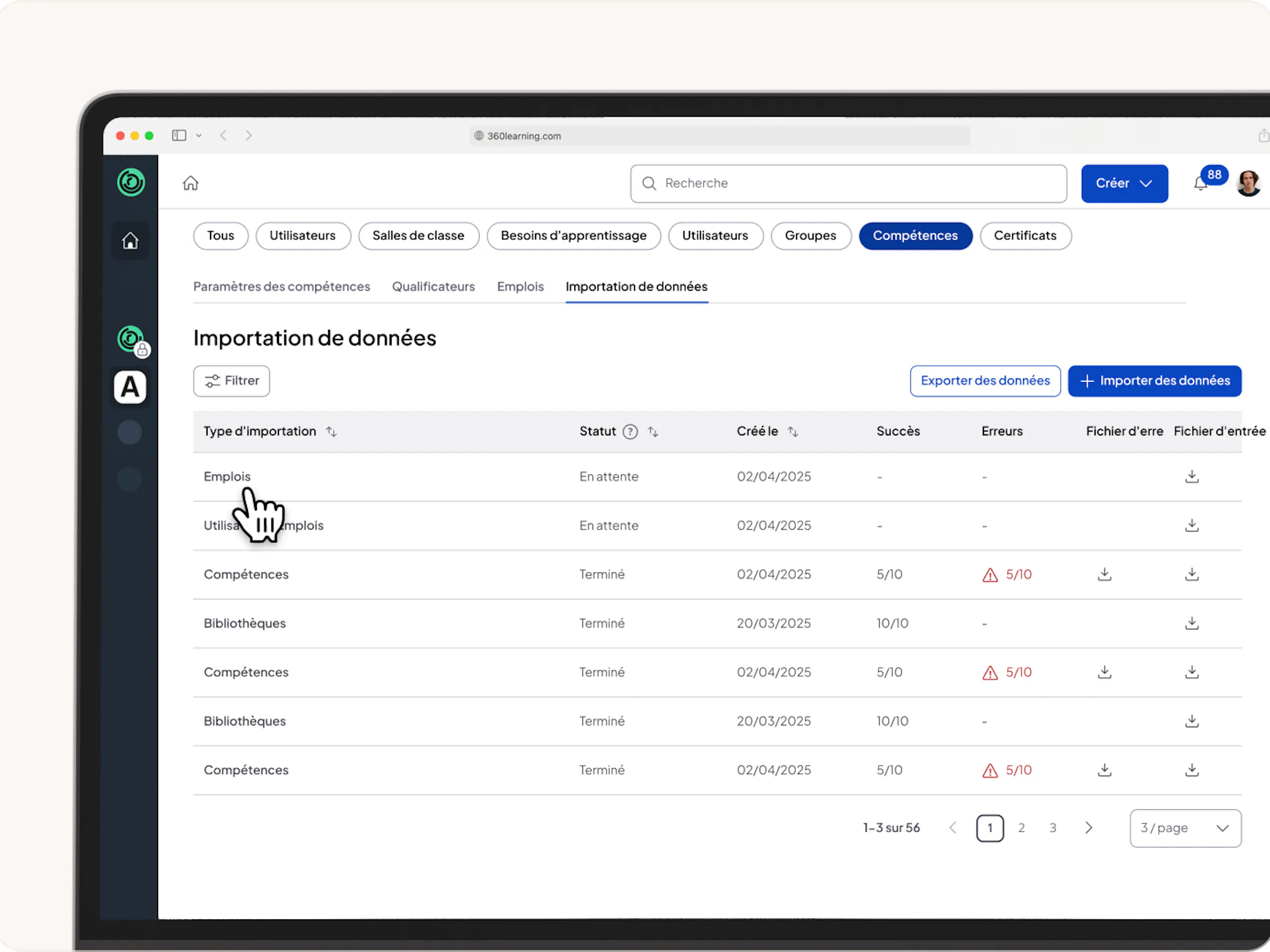
Task: Download input file for Emplois row
Action: (x=1191, y=476)
